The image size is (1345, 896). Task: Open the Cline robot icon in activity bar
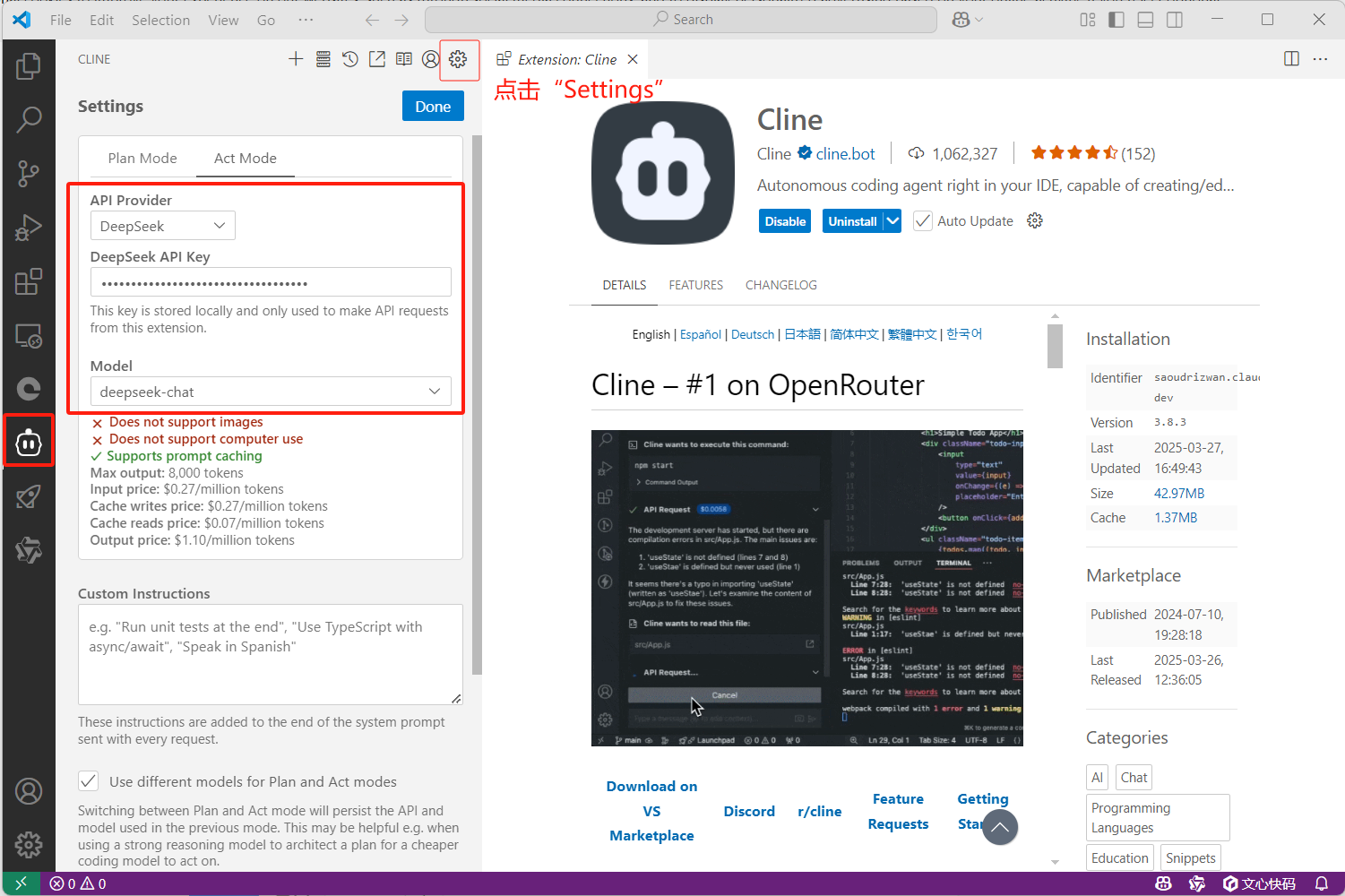29,442
